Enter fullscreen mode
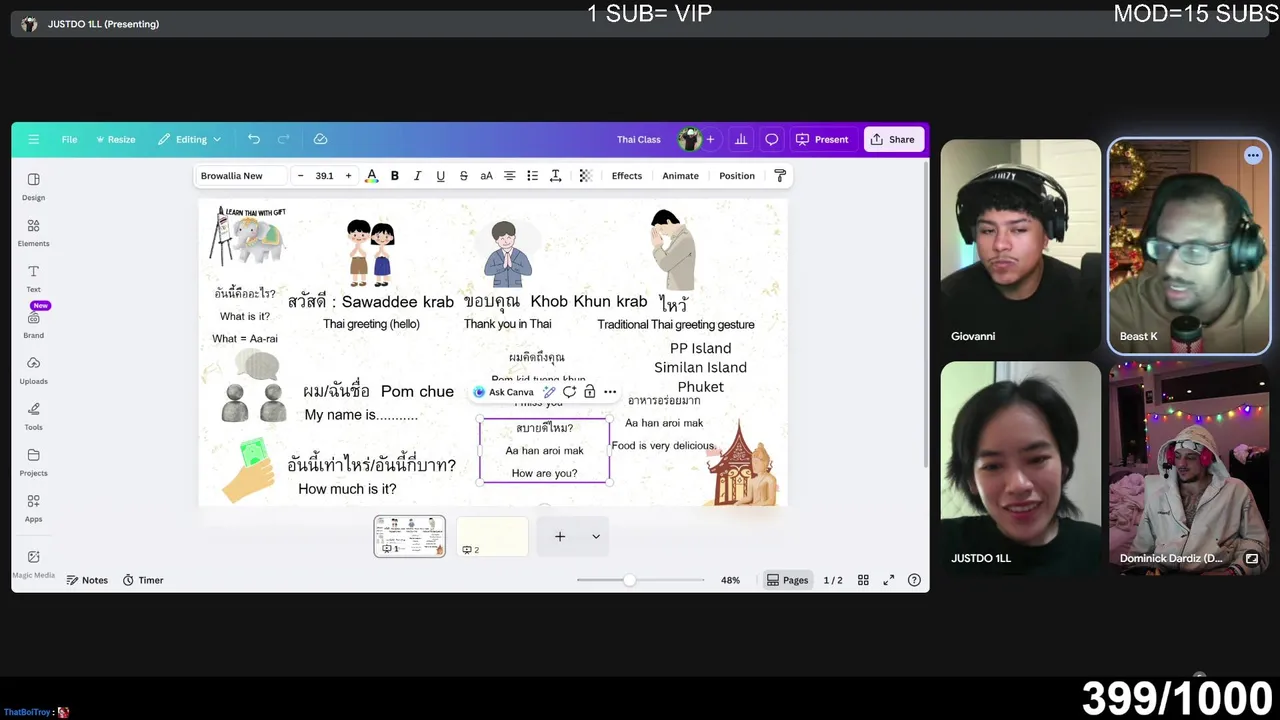The image size is (1280, 720). pyautogui.click(x=888, y=580)
